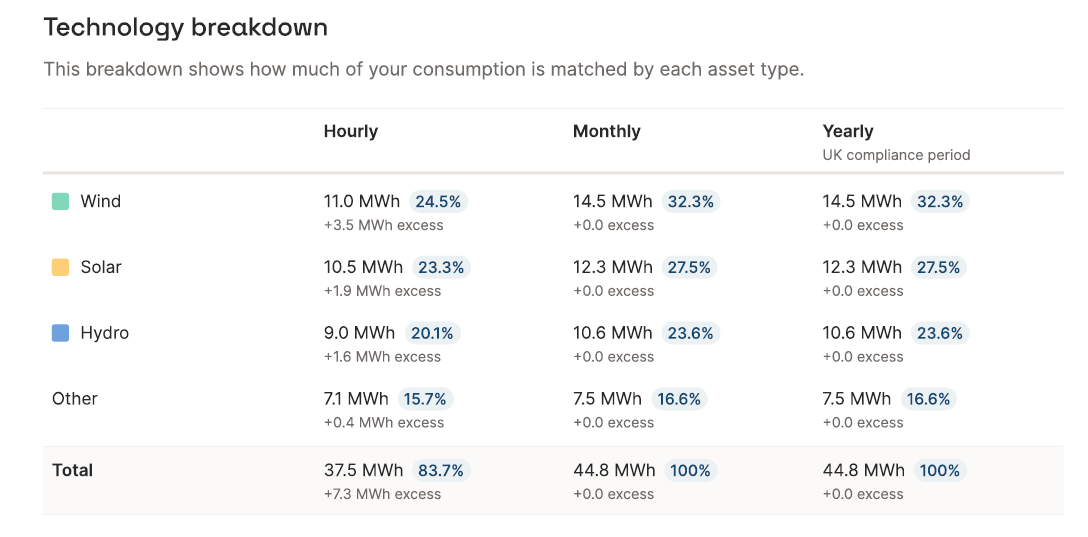Select the Other row label
The image size is (1088, 537).
point(75,399)
